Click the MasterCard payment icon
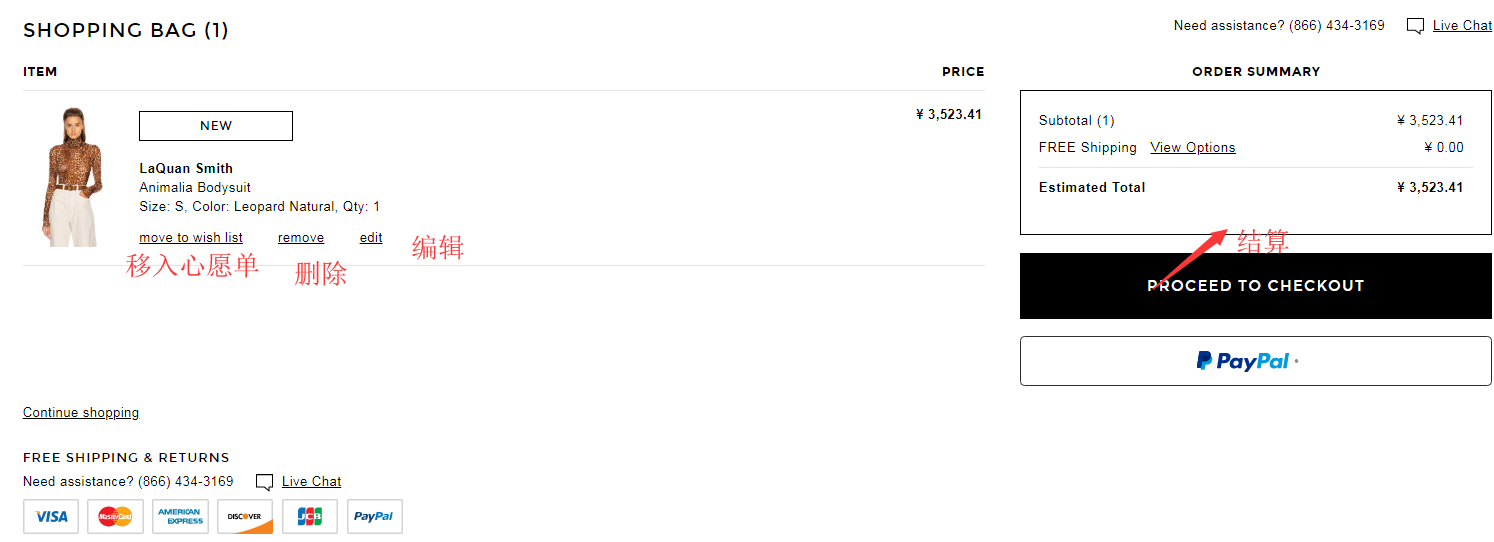The height and width of the screenshot is (542, 1494). tap(116, 516)
